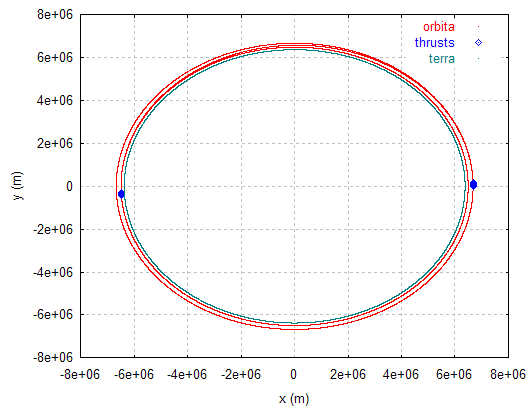
Task: Click y-axis tick label '-6e+06'
Action: 52,315
